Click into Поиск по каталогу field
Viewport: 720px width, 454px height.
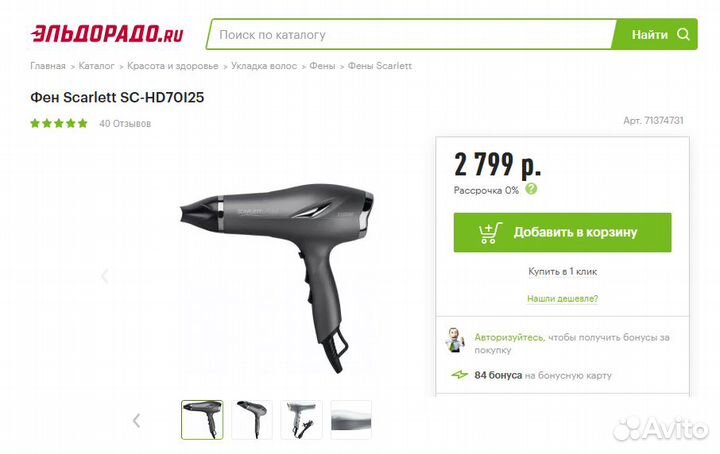coord(411,34)
